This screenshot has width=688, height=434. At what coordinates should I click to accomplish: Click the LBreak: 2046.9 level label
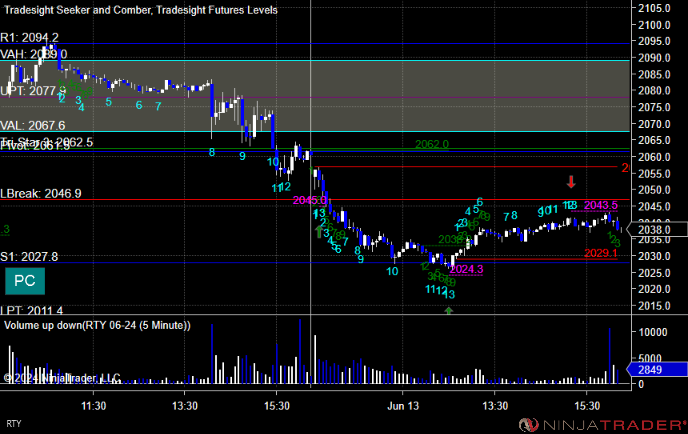[41, 194]
